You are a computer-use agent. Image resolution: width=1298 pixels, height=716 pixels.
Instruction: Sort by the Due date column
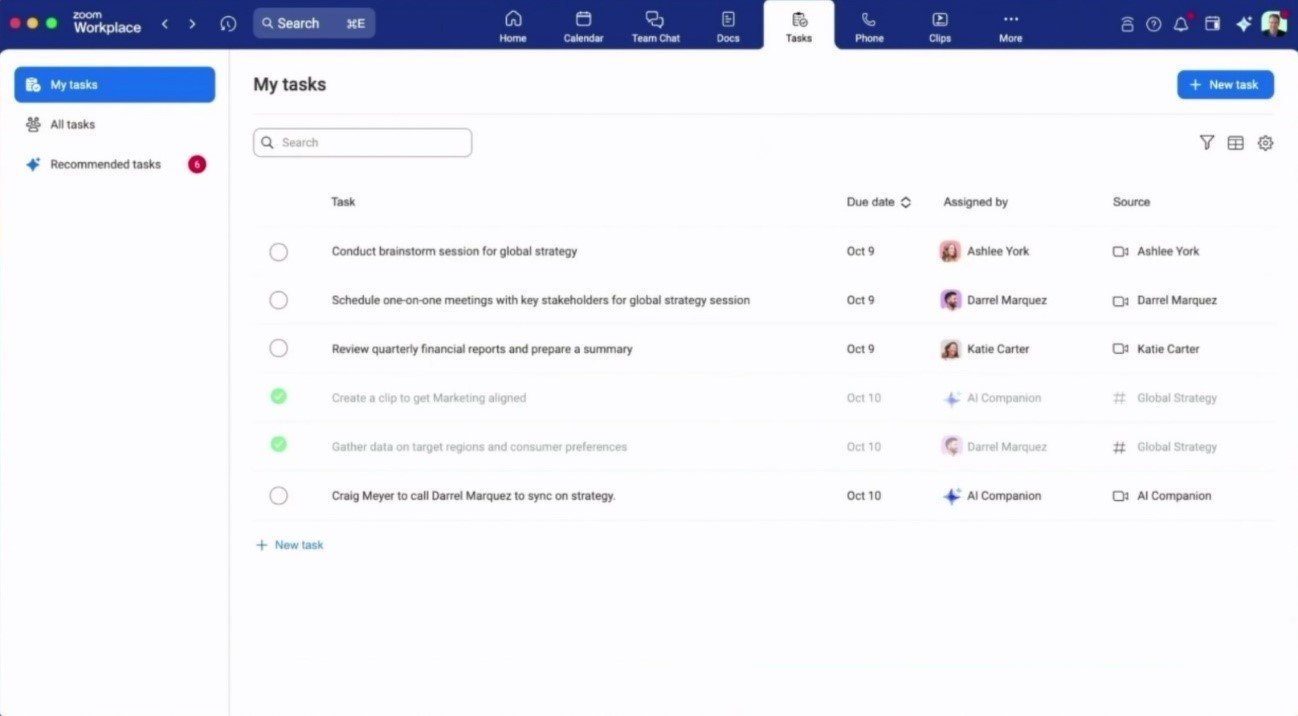[878, 202]
